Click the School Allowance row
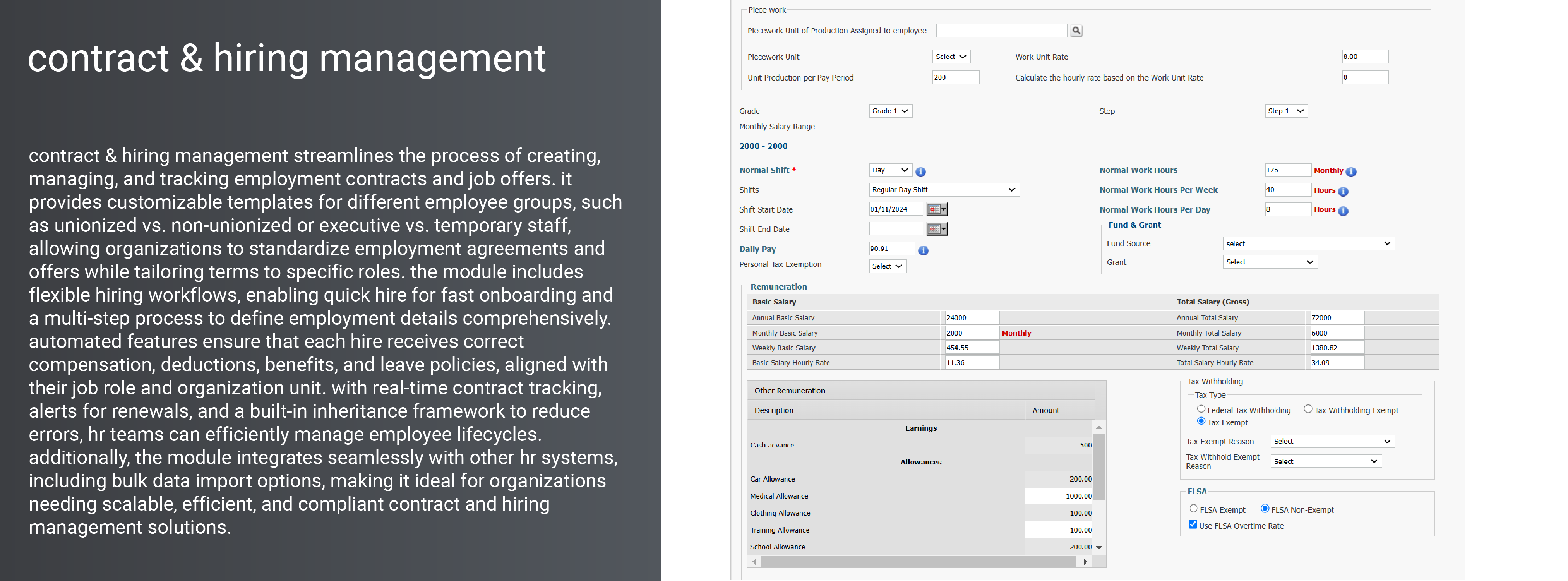 [920, 547]
